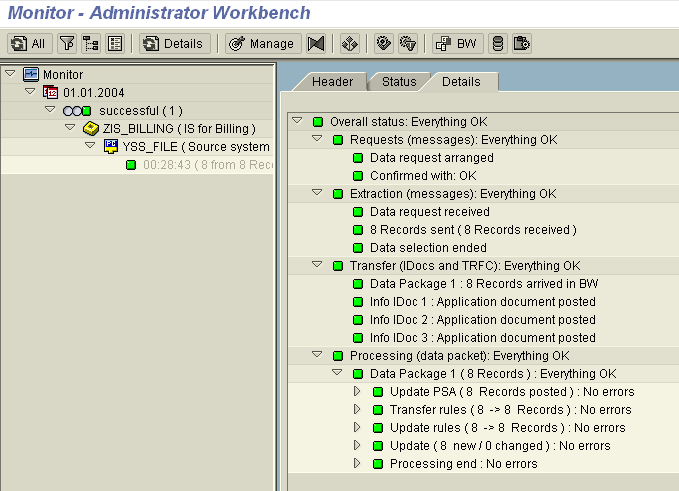Expand the Transfer rules node
The height and width of the screenshot is (491, 679).
coord(357,409)
